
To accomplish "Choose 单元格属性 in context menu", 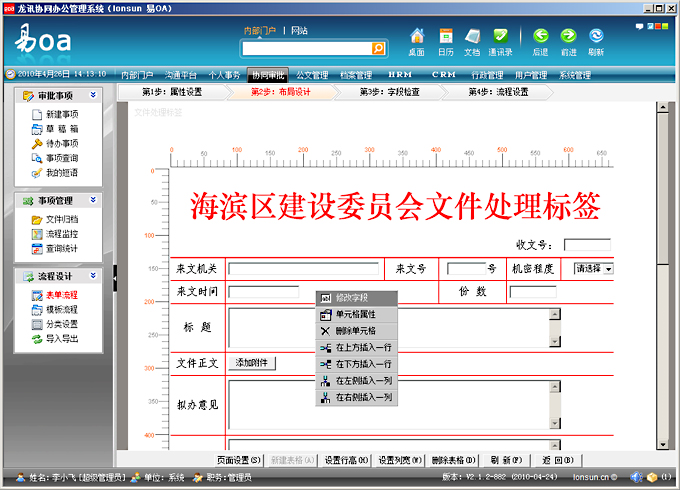I will [x=356, y=315].
